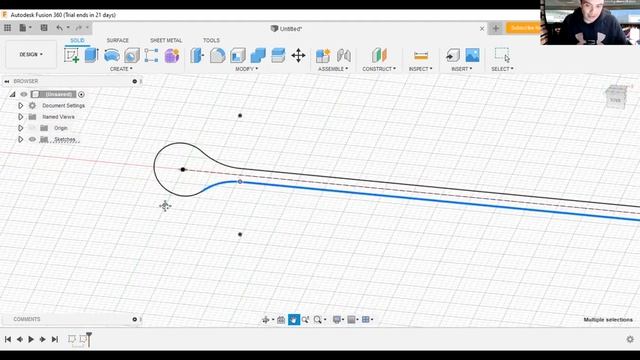Select the Insert Canvas image tool
This screenshot has height=360, width=640.
[472, 56]
